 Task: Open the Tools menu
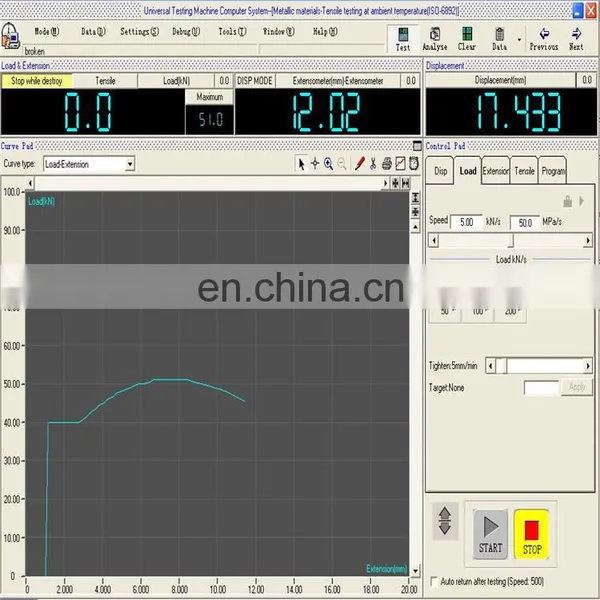[x=232, y=31]
